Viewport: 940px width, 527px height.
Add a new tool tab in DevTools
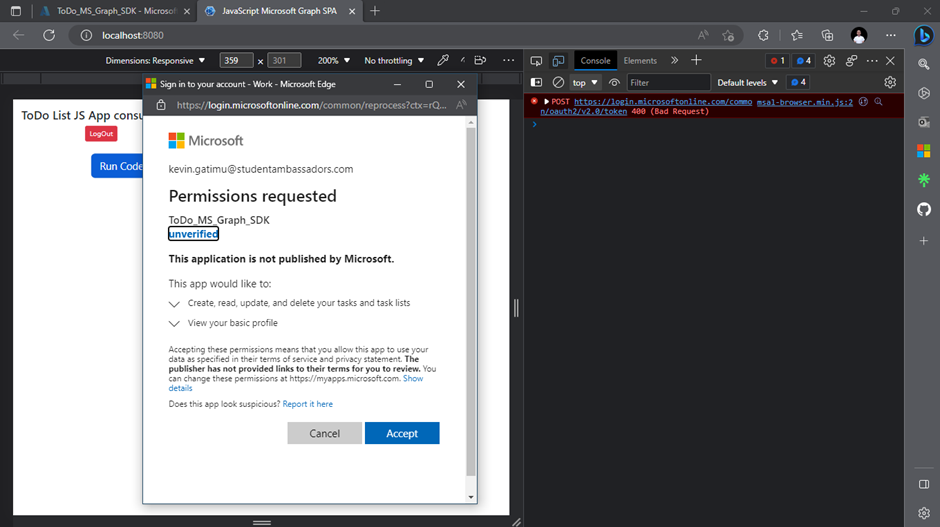click(x=696, y=60)
